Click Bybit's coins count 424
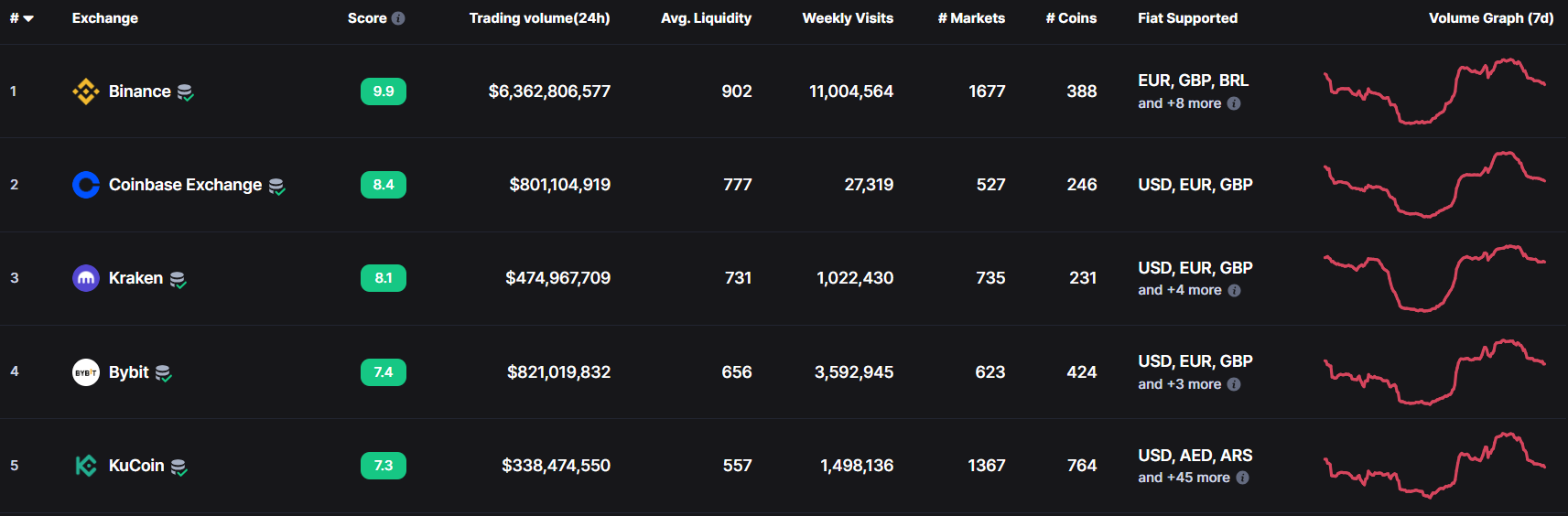Image resolution: width=1568 pixels, height=516 pixels. (x=1082, y=372)
